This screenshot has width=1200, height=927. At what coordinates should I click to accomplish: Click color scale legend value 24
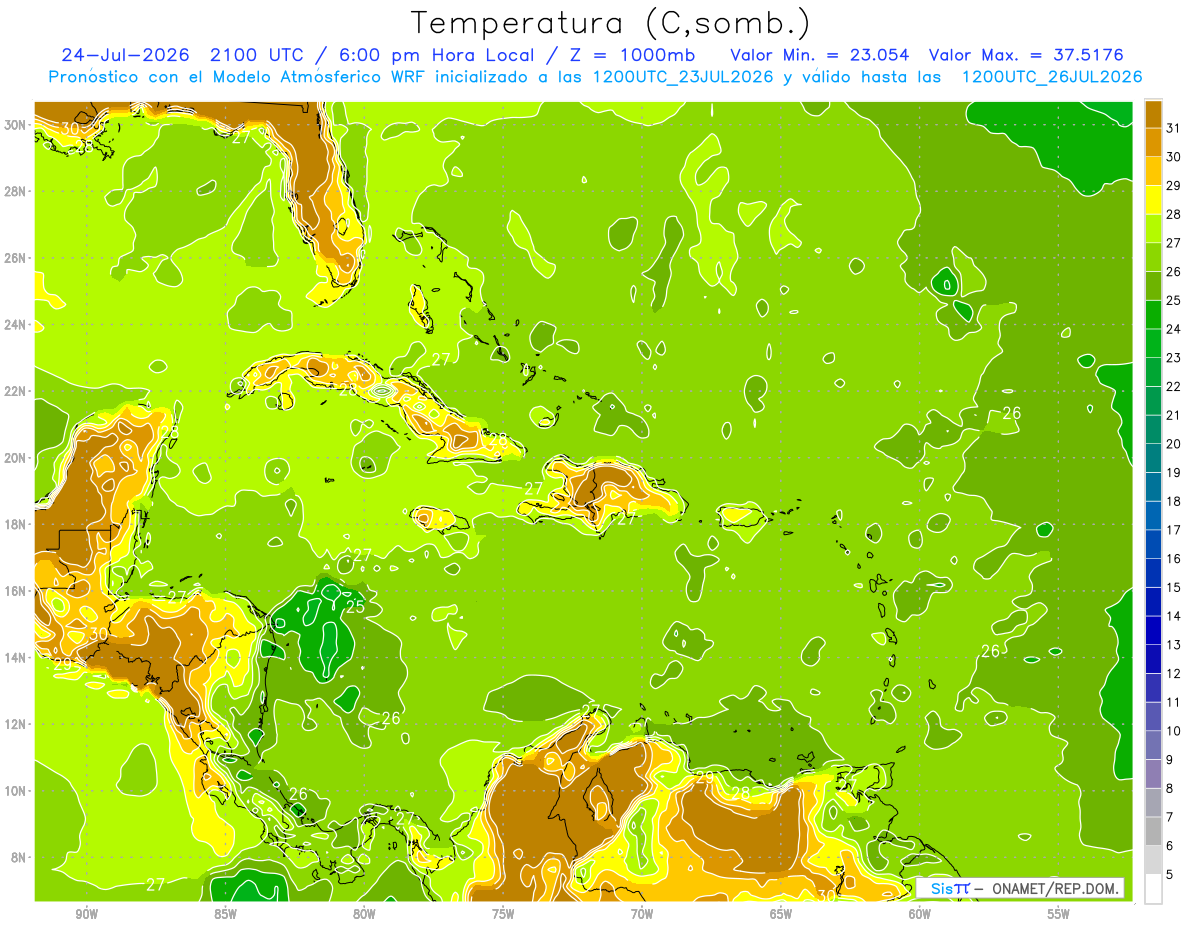click(1173, 329)
